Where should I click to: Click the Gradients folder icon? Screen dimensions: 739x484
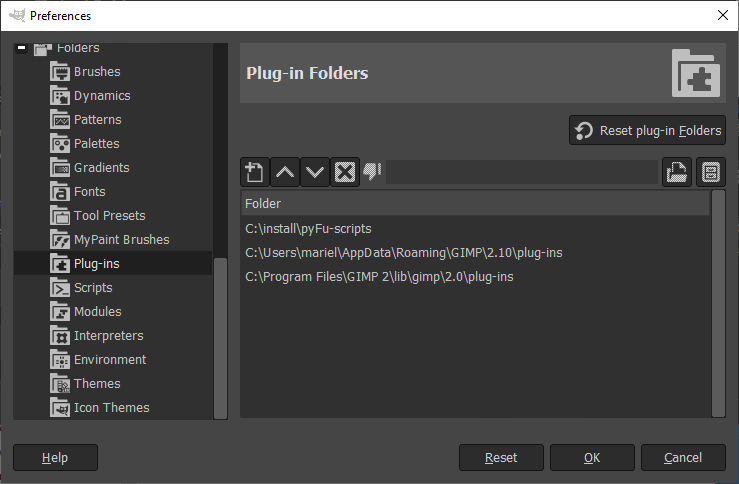click(x=60, y=168)
